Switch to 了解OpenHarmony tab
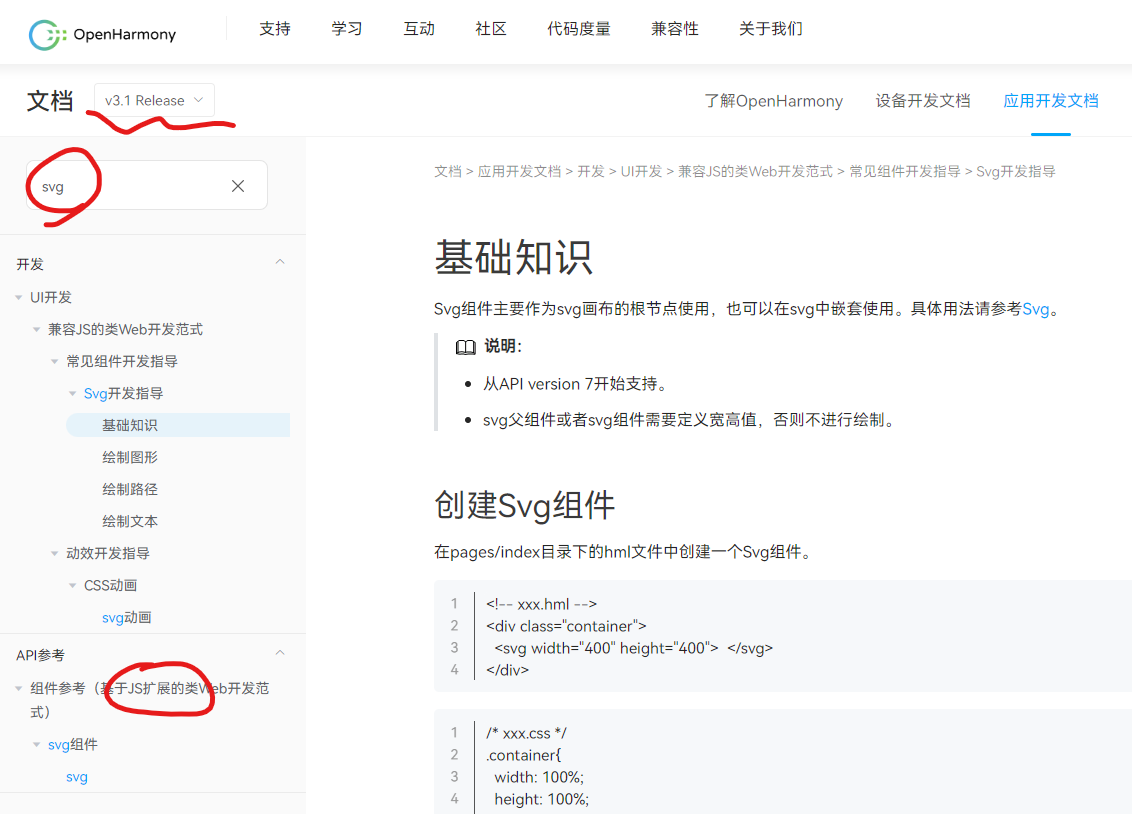Image resolution: width=1132 pixels, height=814 pixels. 773,101
